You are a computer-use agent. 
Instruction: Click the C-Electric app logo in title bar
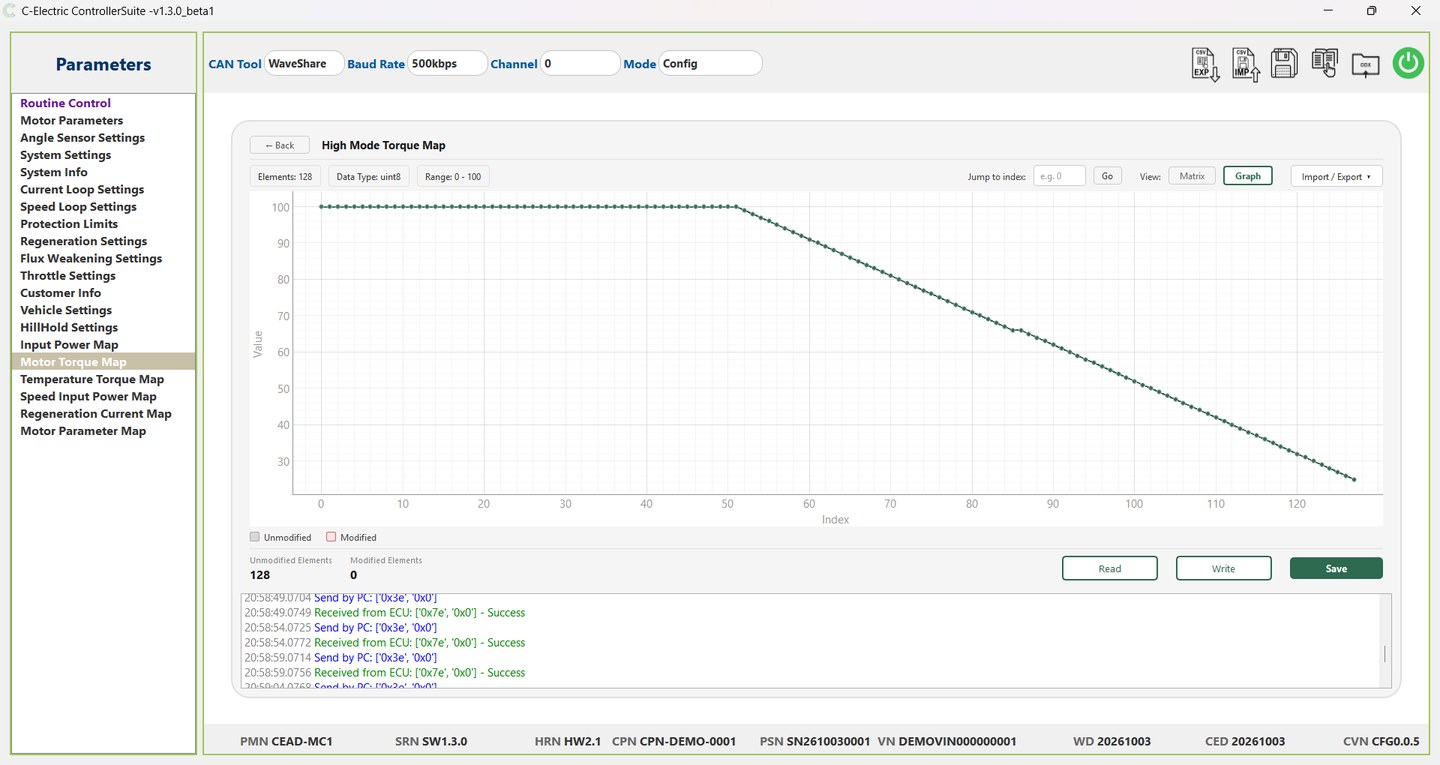pos(11,11)
